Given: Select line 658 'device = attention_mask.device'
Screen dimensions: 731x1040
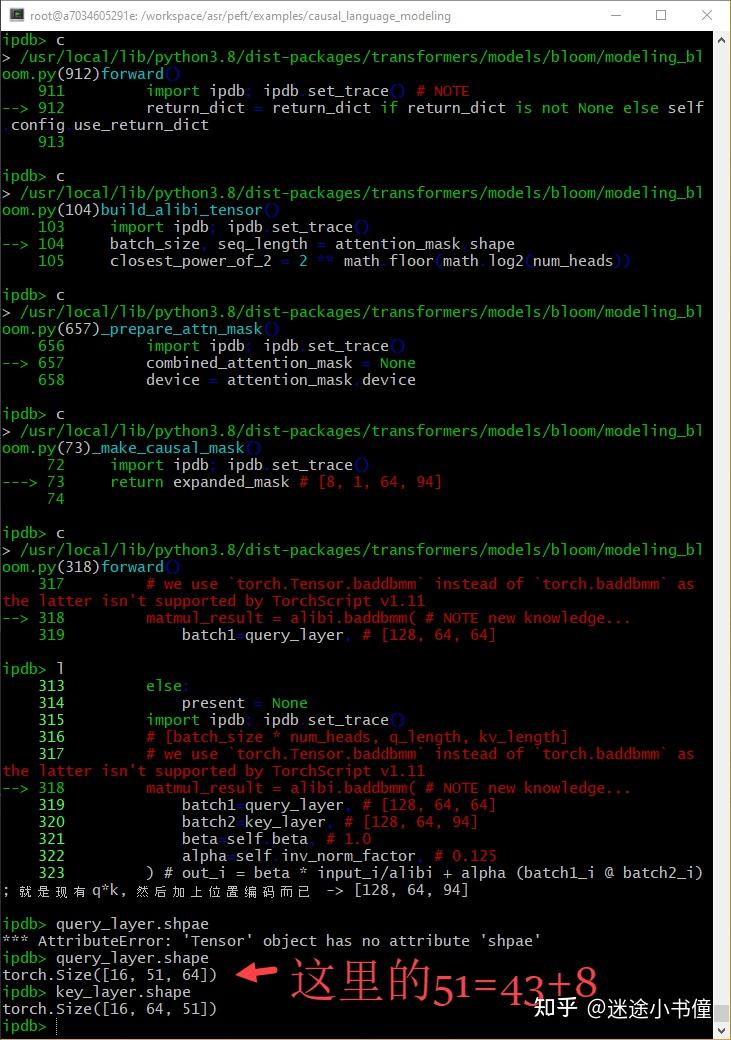Looking at the screenshot, I should (x=281, y=380).
